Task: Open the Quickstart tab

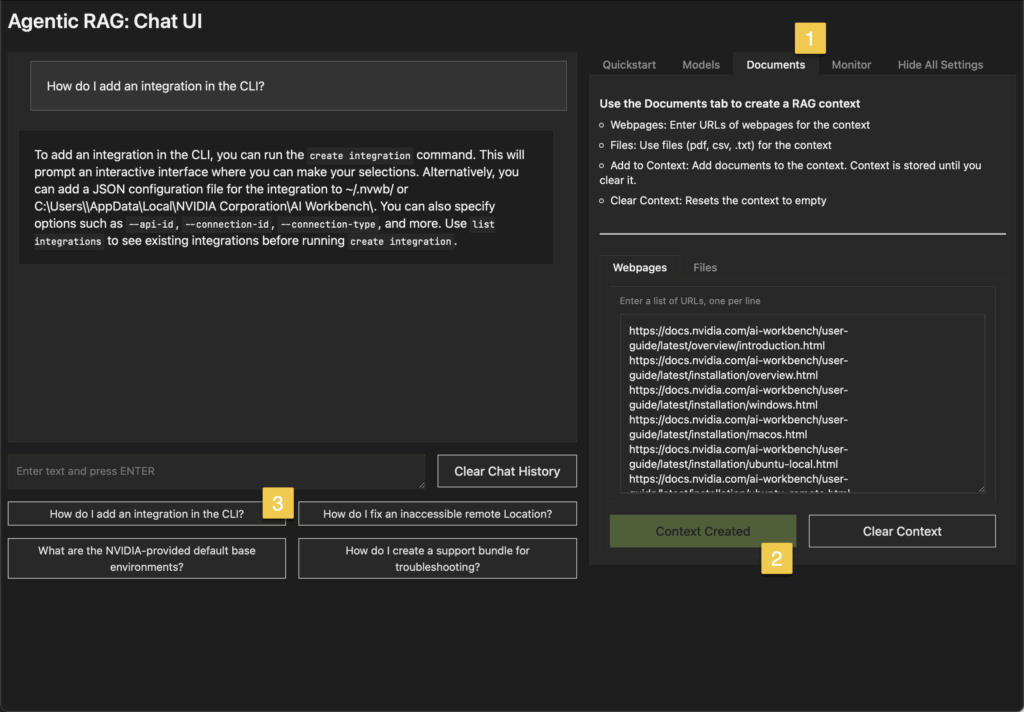Action: pos(629,65)
